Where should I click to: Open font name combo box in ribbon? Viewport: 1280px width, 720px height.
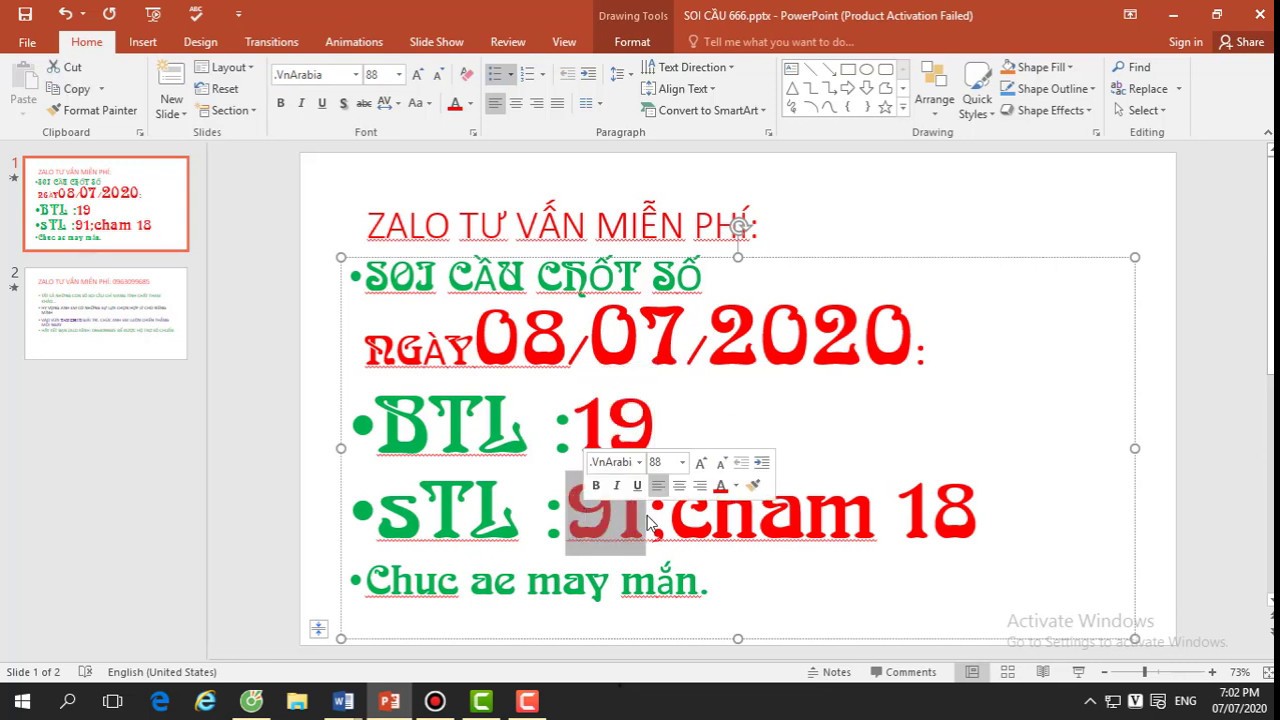316,75
